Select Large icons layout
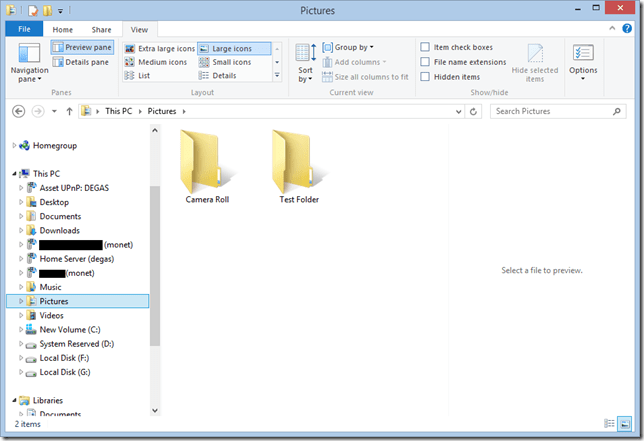The height and width of the screenshot is (441, 644). click(234, 48)
